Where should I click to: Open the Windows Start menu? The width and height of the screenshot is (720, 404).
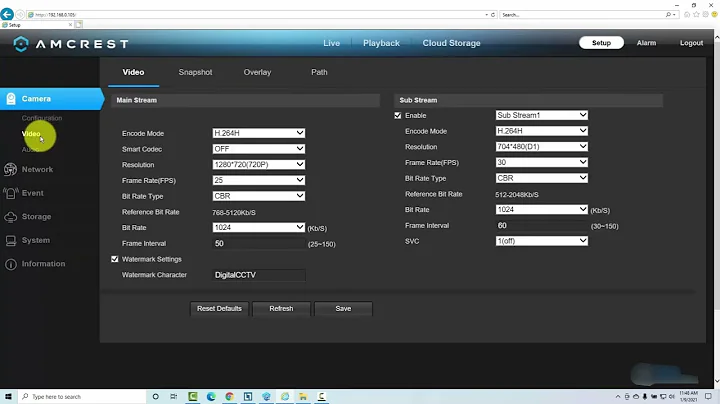click(x=8, y=397)
